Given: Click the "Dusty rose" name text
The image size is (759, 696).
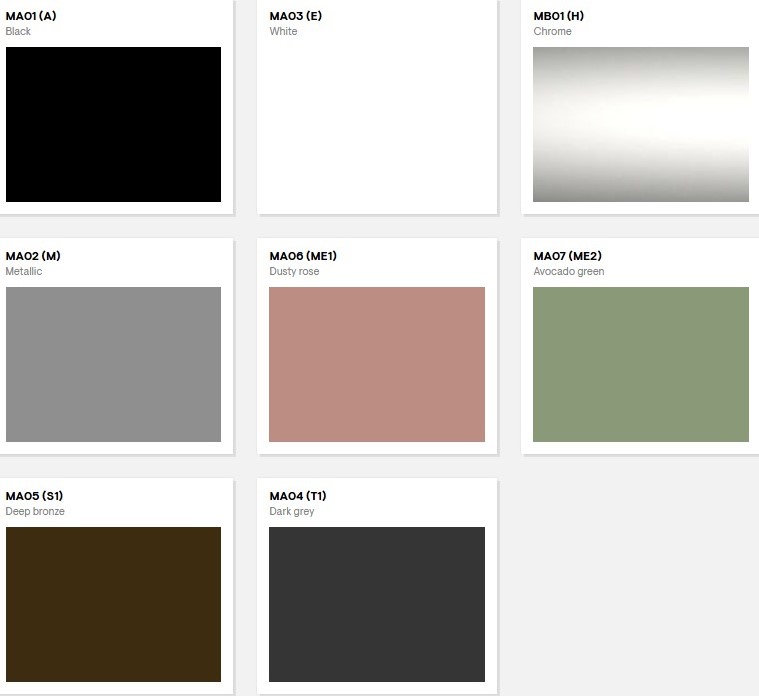Looking at the screenshot, I should pos(294,272).
